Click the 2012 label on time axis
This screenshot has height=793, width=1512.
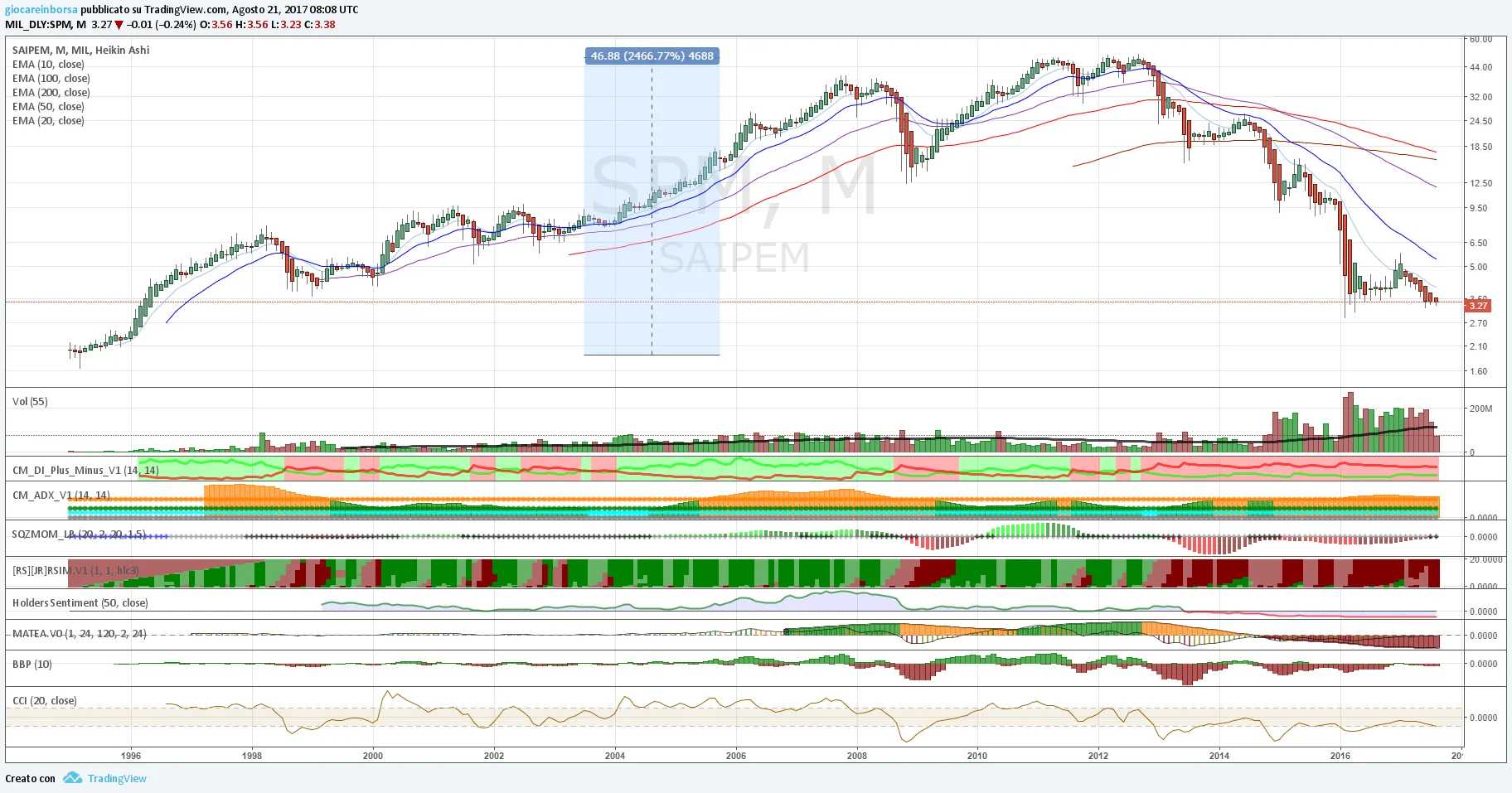(1098, 755)
